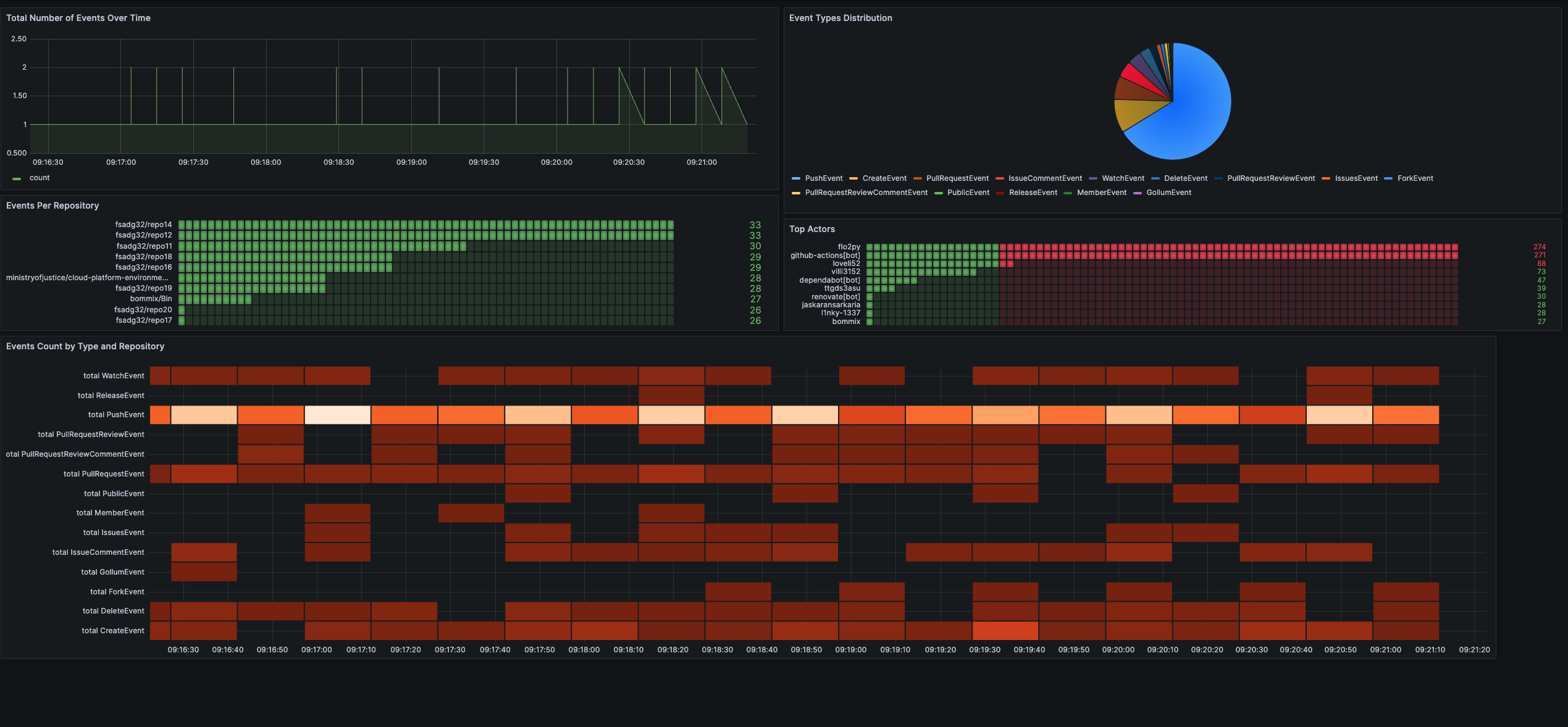The width and height of the screenshot is (1568, 727).
Task: Click brightest PushEvent heatmap cell at 09:17:00
Action: tap(337, 415)
